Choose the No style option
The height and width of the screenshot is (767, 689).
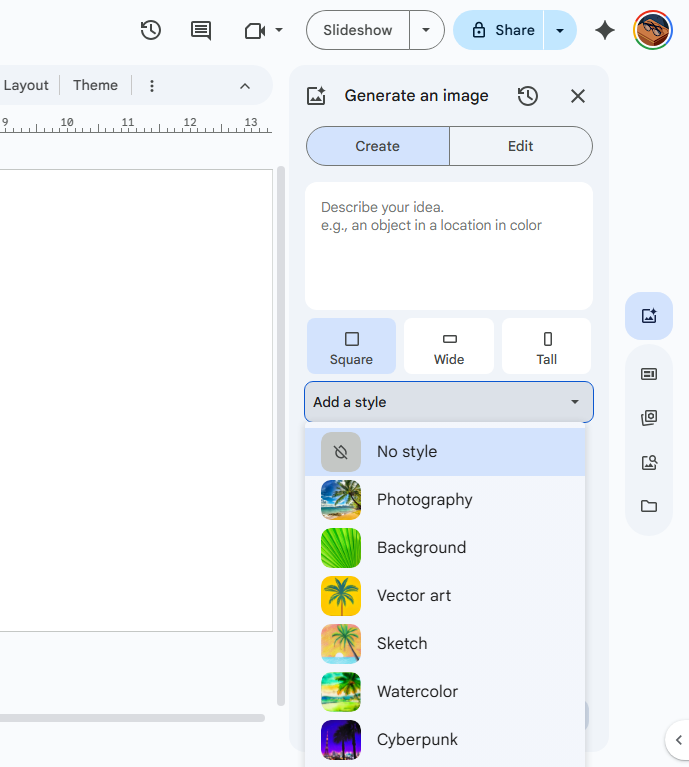pyautogui.click(x=445, y=451)
